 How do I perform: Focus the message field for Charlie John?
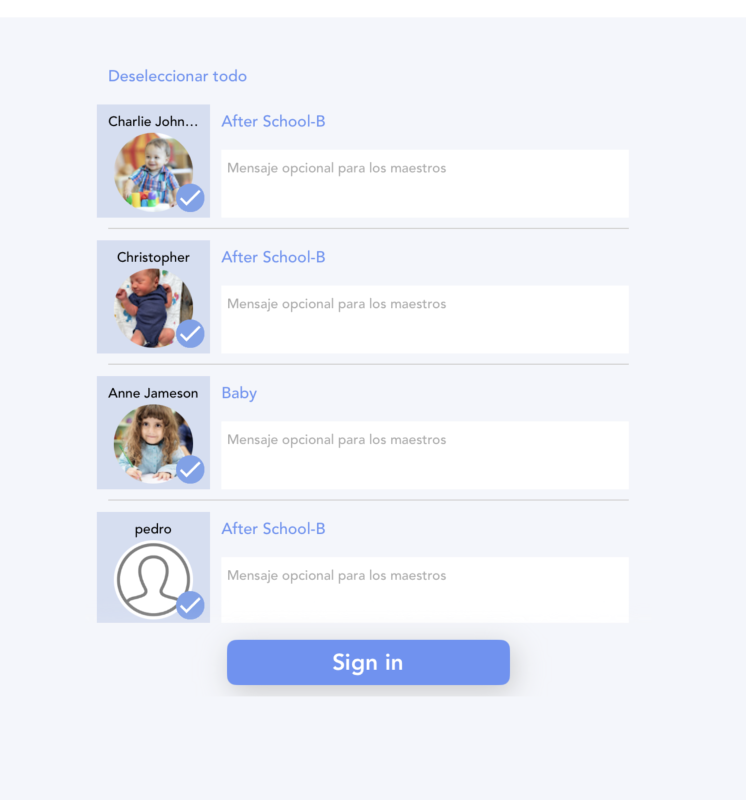[425, 184]
